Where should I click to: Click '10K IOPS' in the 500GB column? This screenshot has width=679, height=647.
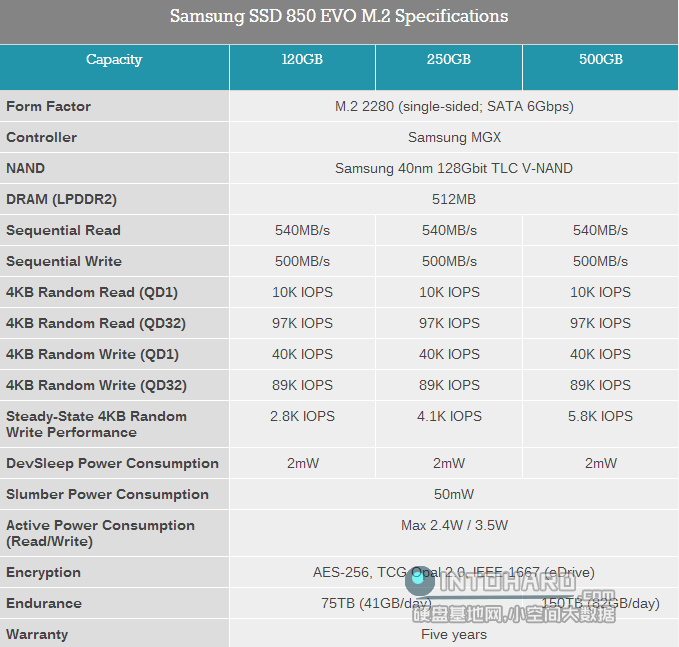600,292
